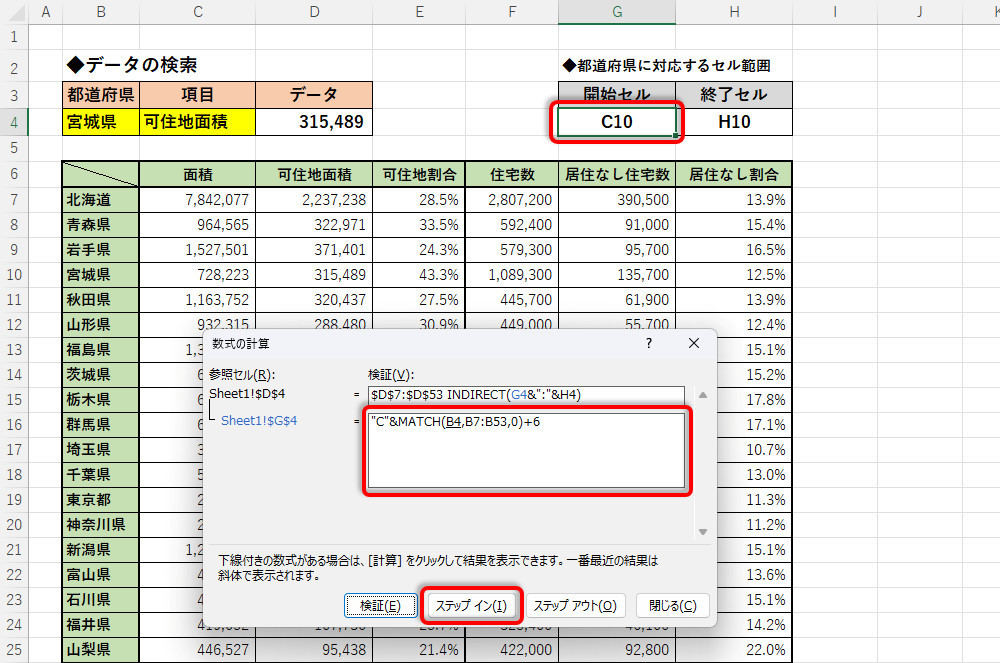Click the ステップ イン(I) button
The width and height of the screenshot is (1000, 663).
coord(471,605)
